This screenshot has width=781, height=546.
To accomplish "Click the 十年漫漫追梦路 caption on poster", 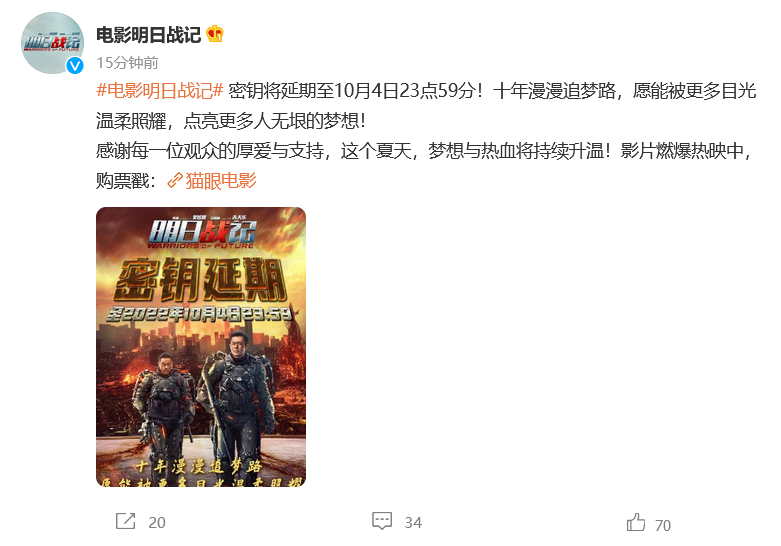I will (199, 466).
